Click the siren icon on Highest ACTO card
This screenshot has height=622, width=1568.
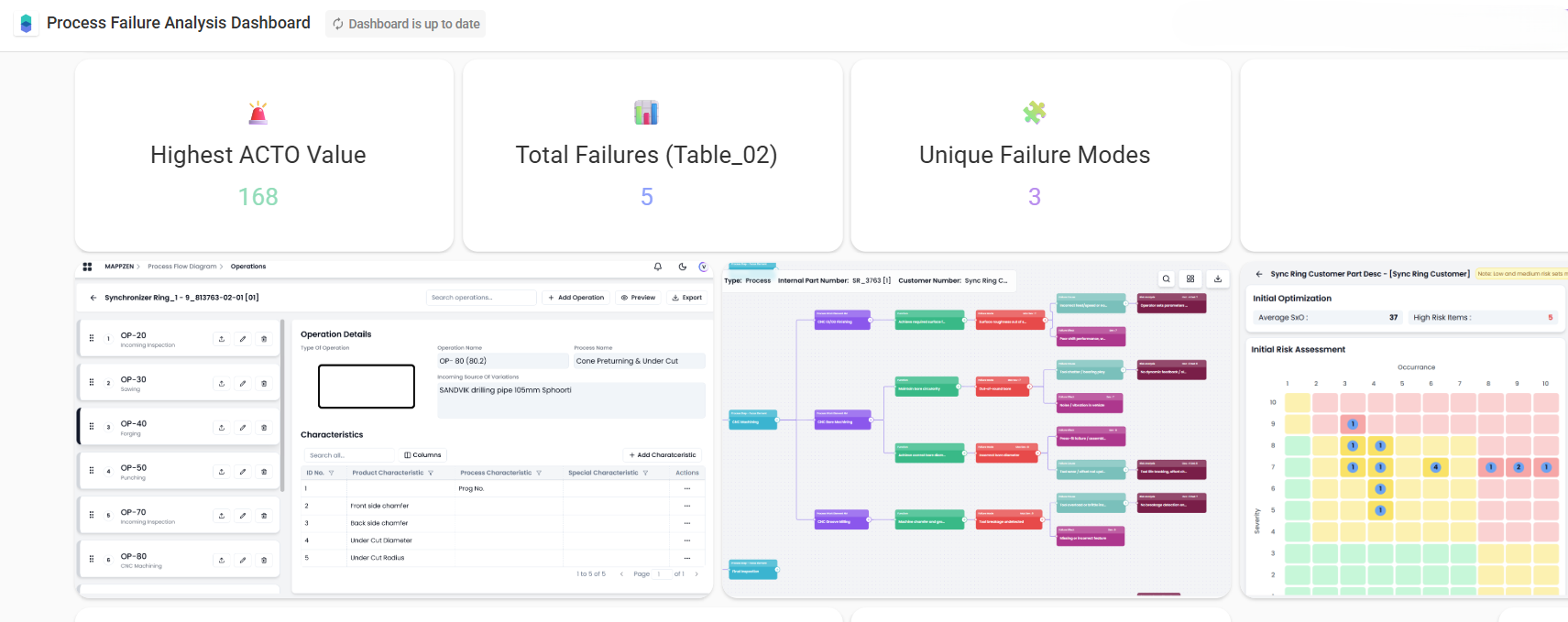click(x=258, y=113)
